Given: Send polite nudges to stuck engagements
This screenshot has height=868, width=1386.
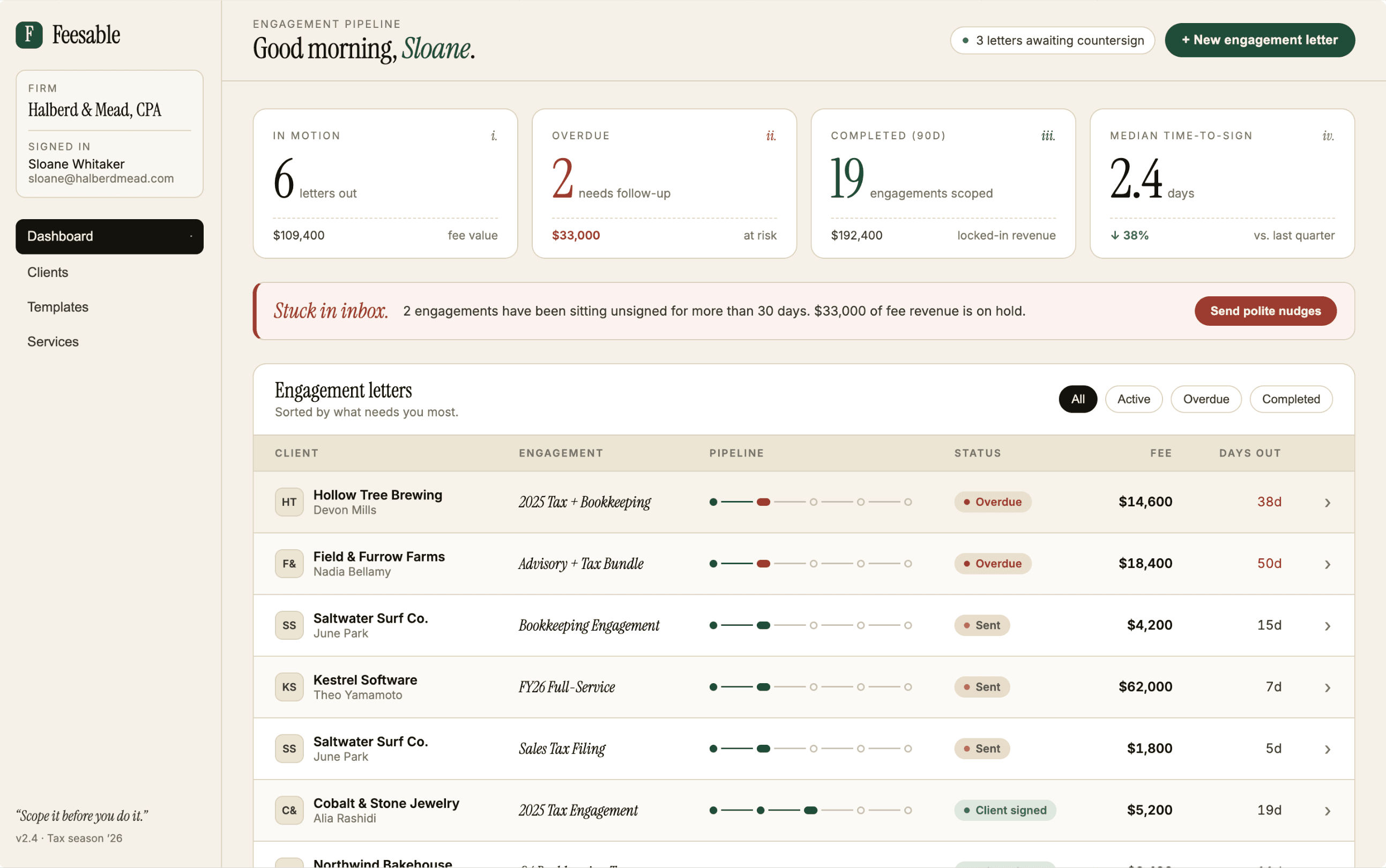Looking at the screenshot, I should coord(1265,311).
